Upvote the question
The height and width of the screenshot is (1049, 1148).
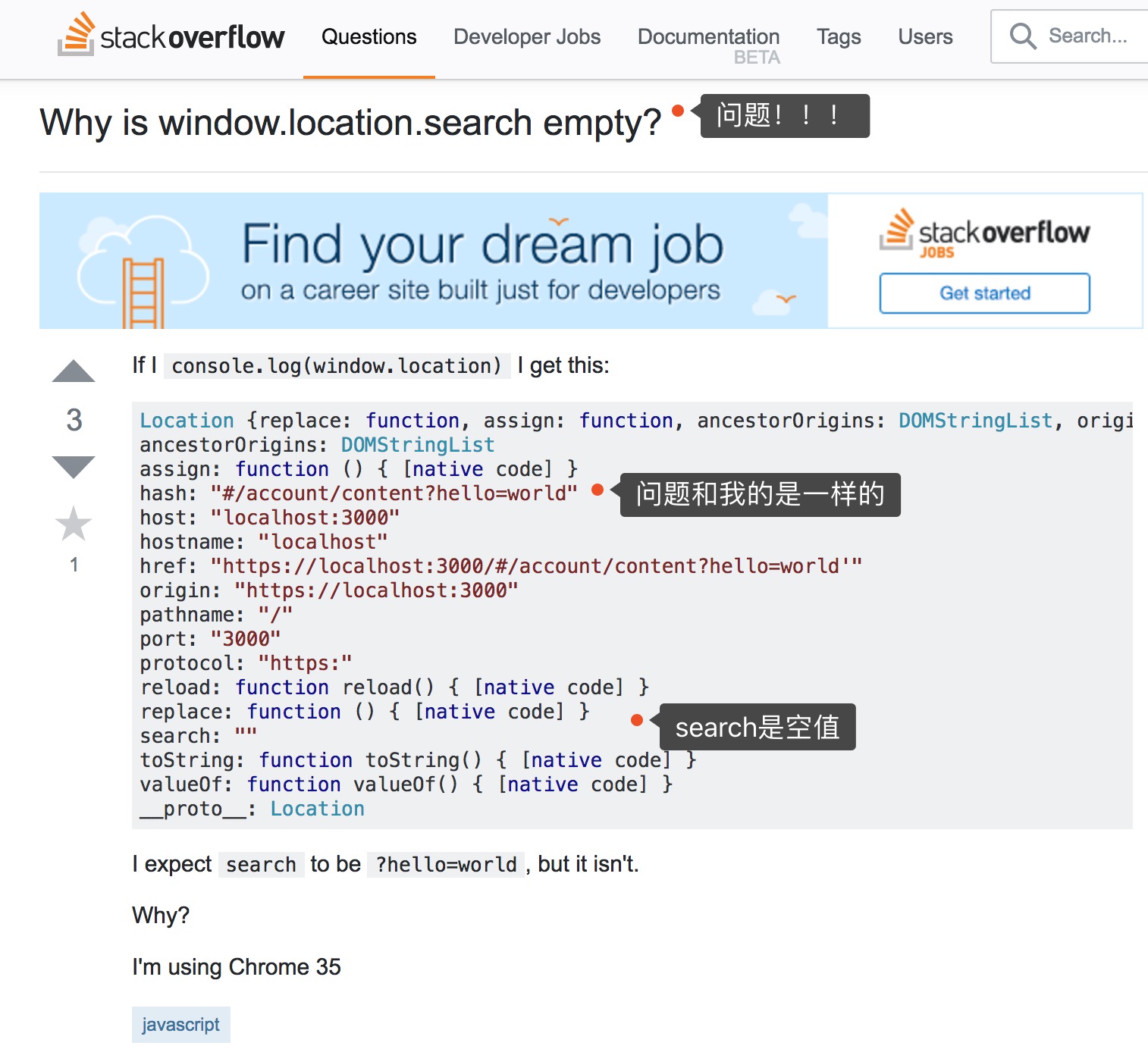tap(74, 371)
